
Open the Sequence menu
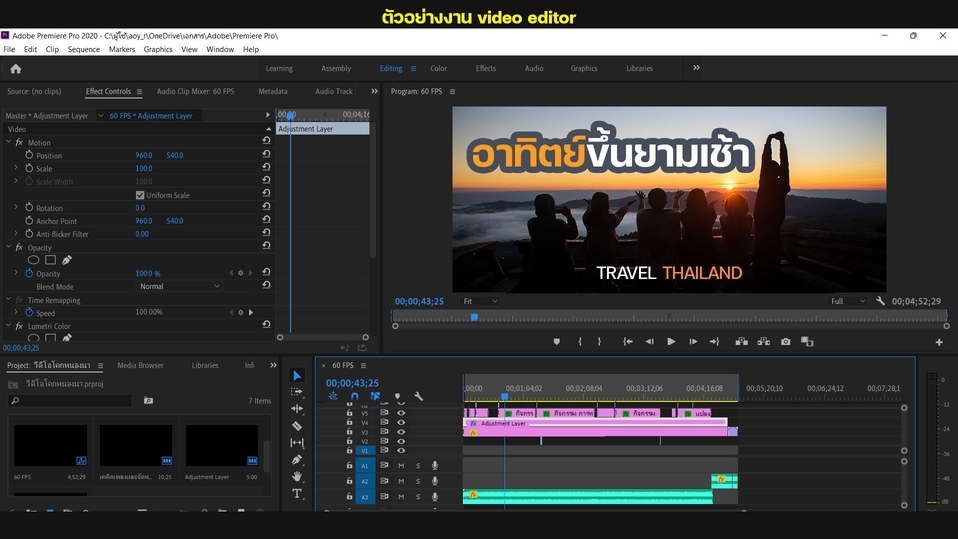coord(84,50)
